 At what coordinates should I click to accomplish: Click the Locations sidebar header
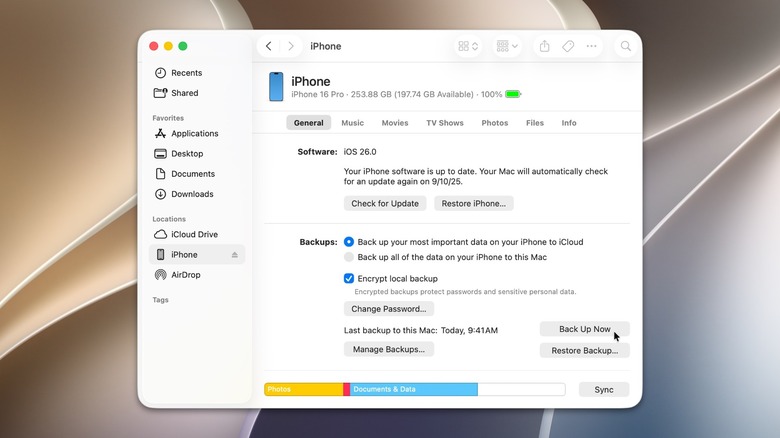(x=169, y=219)
